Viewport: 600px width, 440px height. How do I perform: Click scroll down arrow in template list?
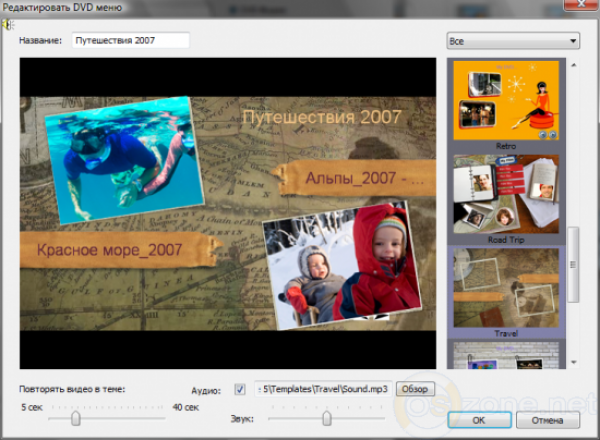tap(574, 361)
